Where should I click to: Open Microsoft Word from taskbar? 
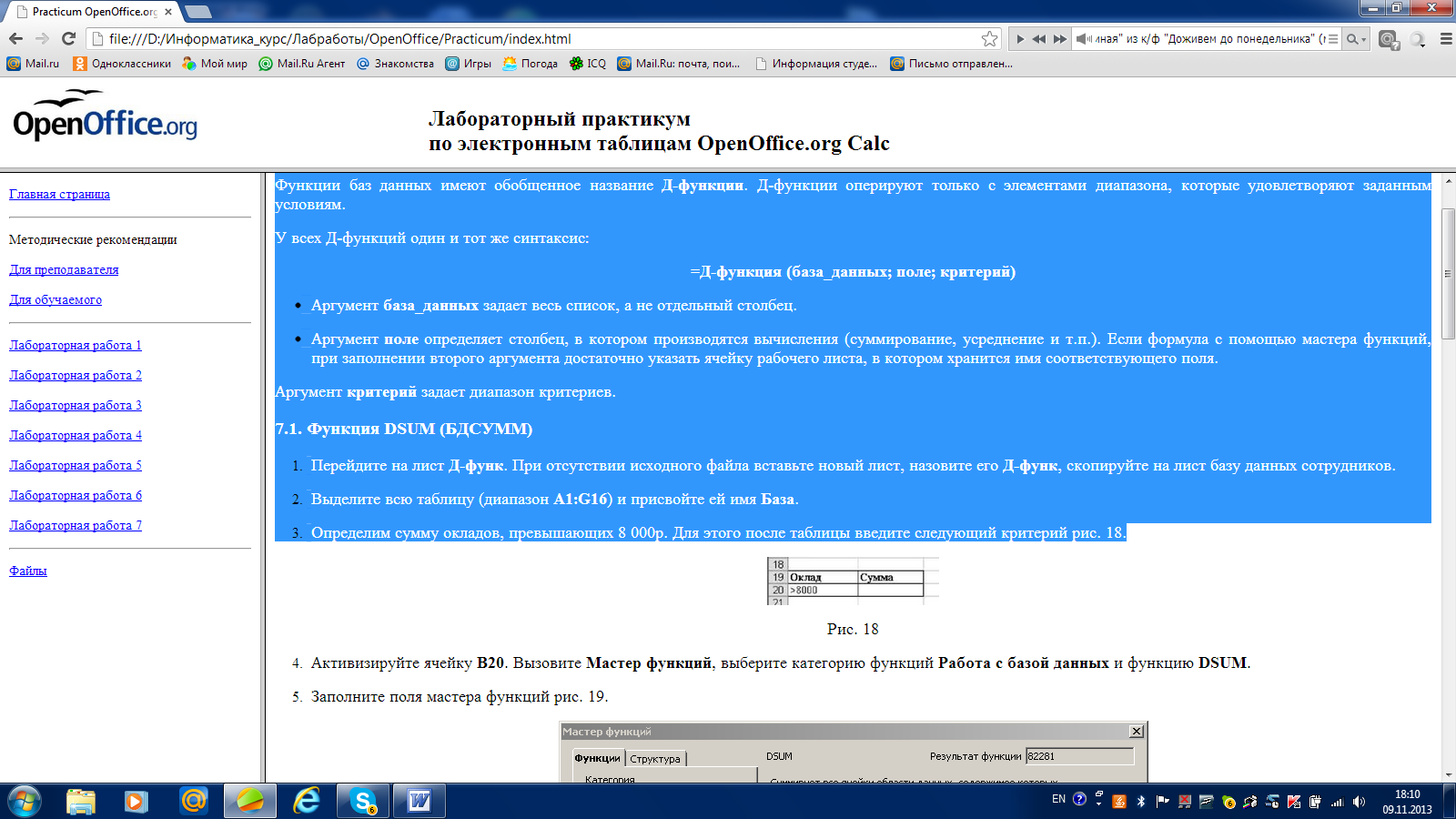pyautogui.click(x=420, y=801)
